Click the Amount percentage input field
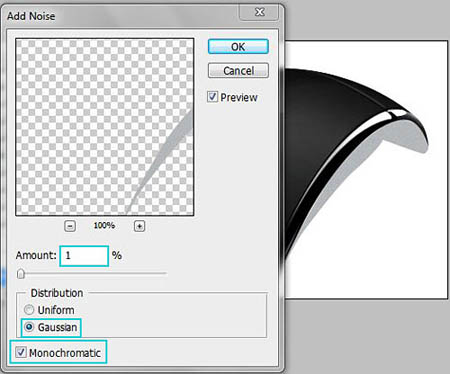 84,256
